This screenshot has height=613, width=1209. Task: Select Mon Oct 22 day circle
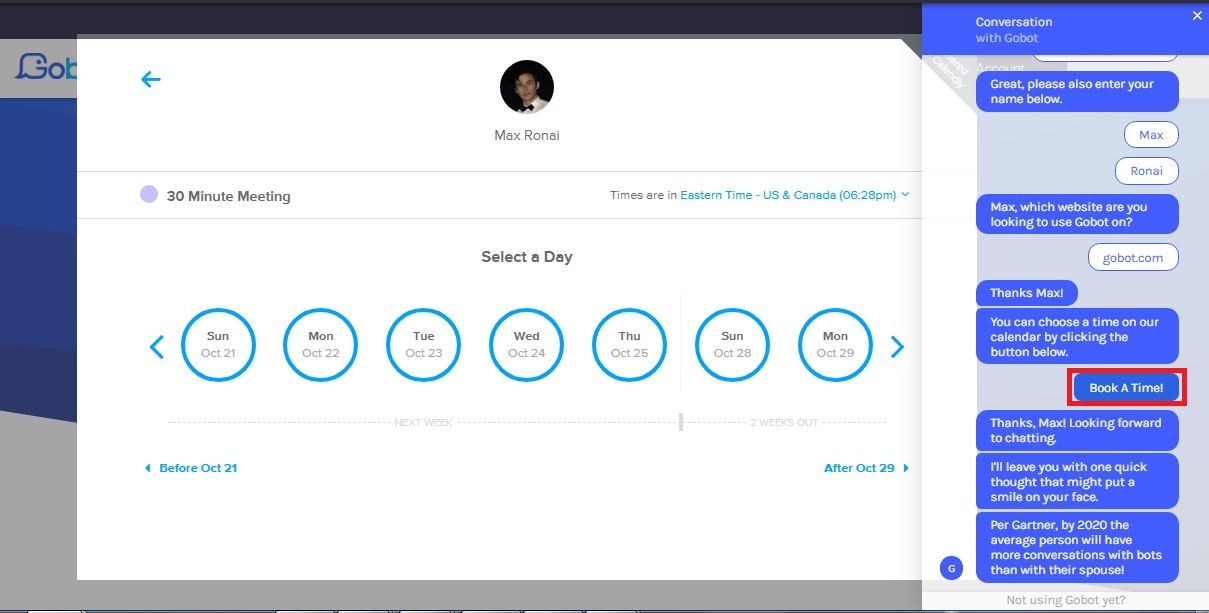[x=321, y=345]
